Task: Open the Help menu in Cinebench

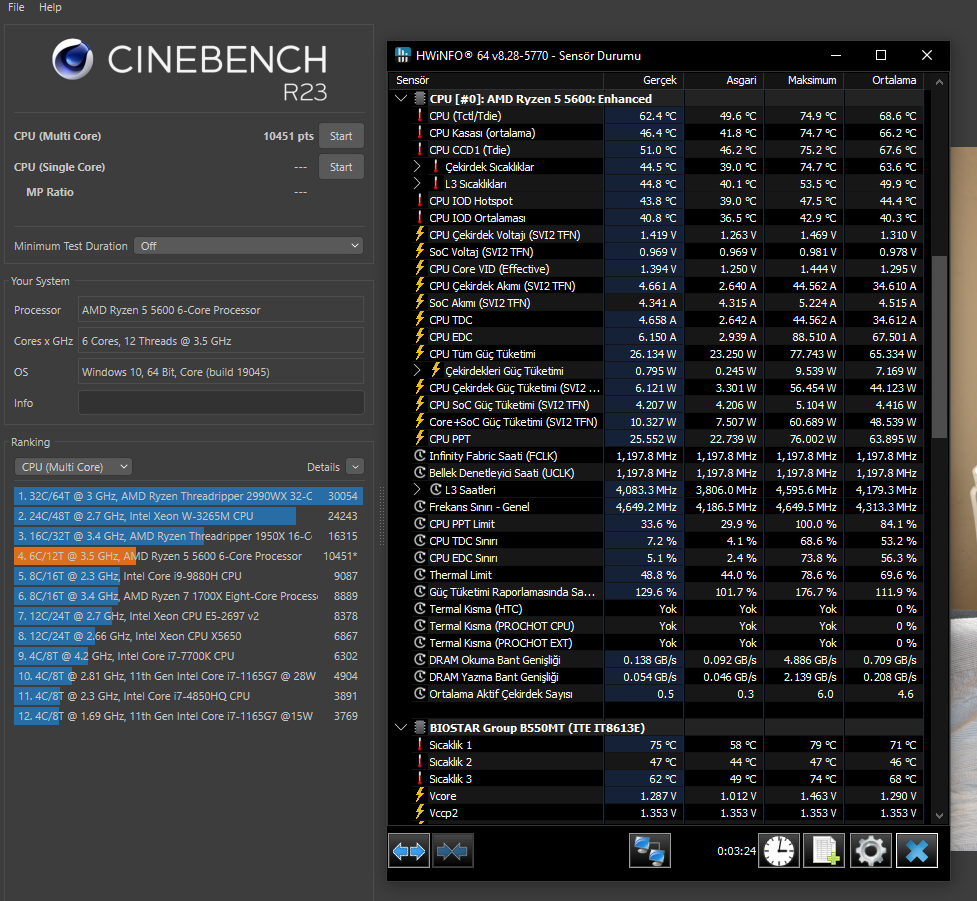Action: [x=50, y=7]
